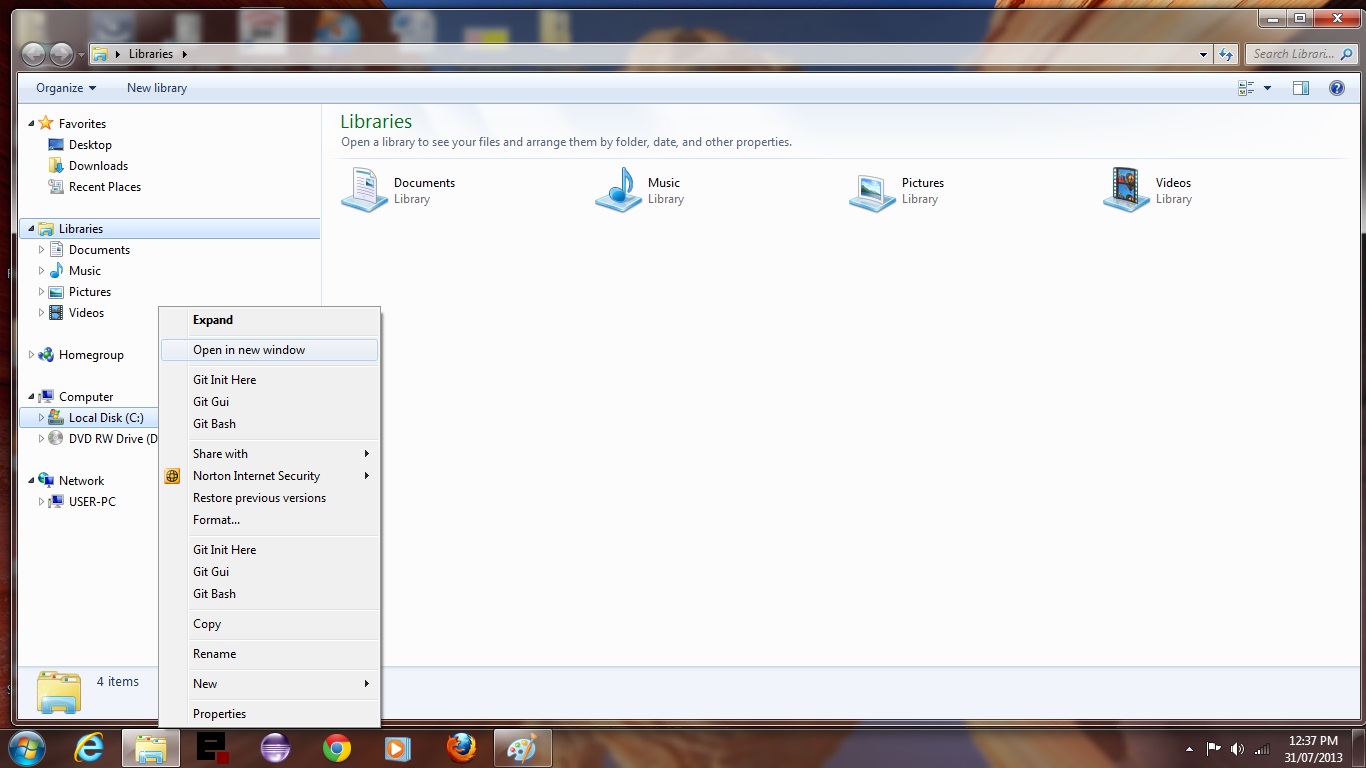Open the Norton Internet Security submenu
1366x768 pixels.
coord(256,476)
